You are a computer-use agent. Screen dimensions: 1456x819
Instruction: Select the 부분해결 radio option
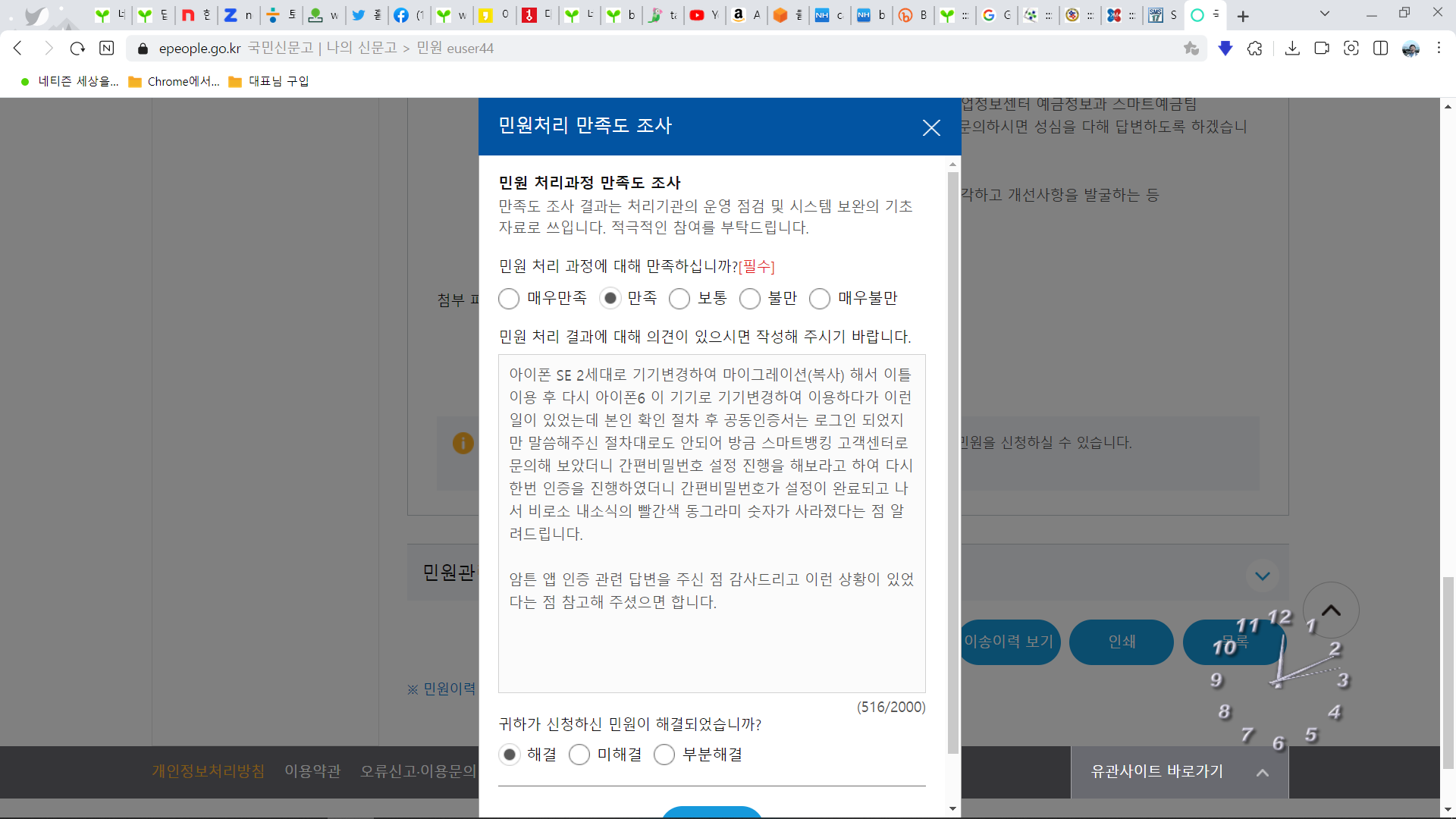(664, 755)
